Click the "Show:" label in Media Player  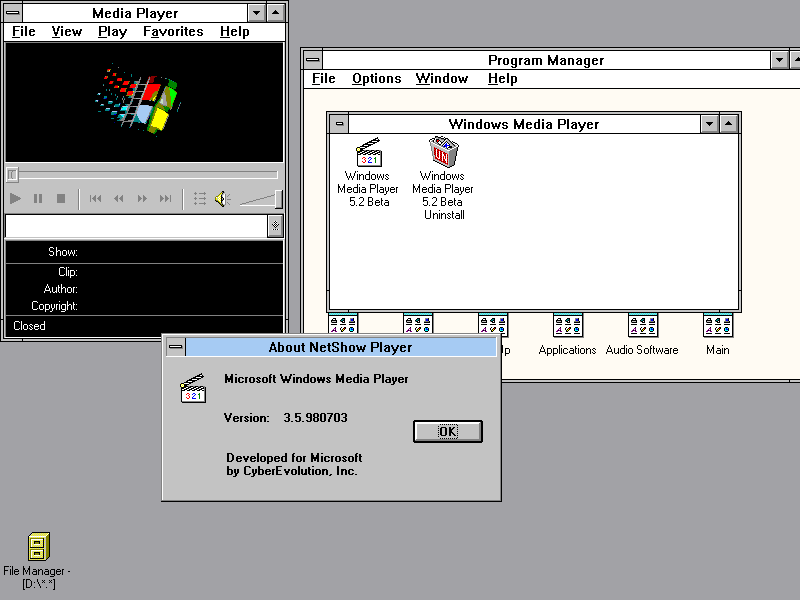[63, 252]
